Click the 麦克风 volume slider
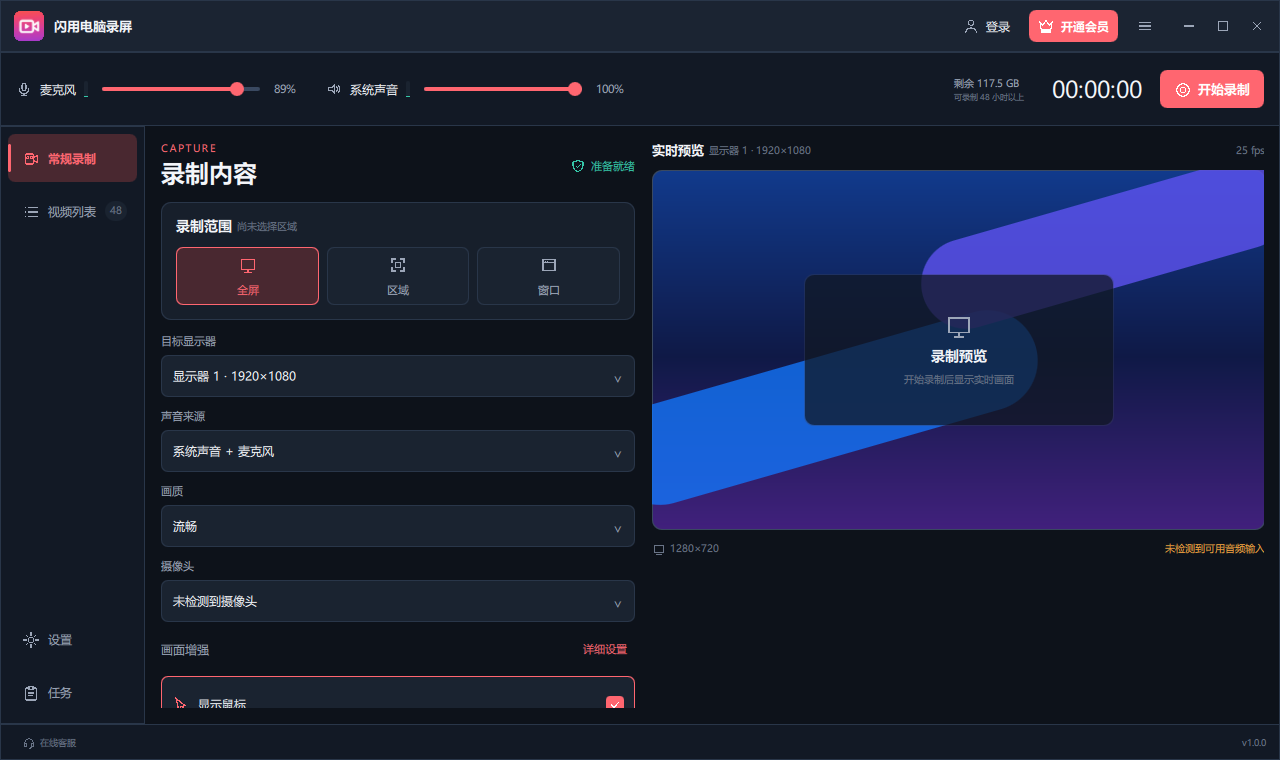1280x760 pixels. click(x=181, y=89)
